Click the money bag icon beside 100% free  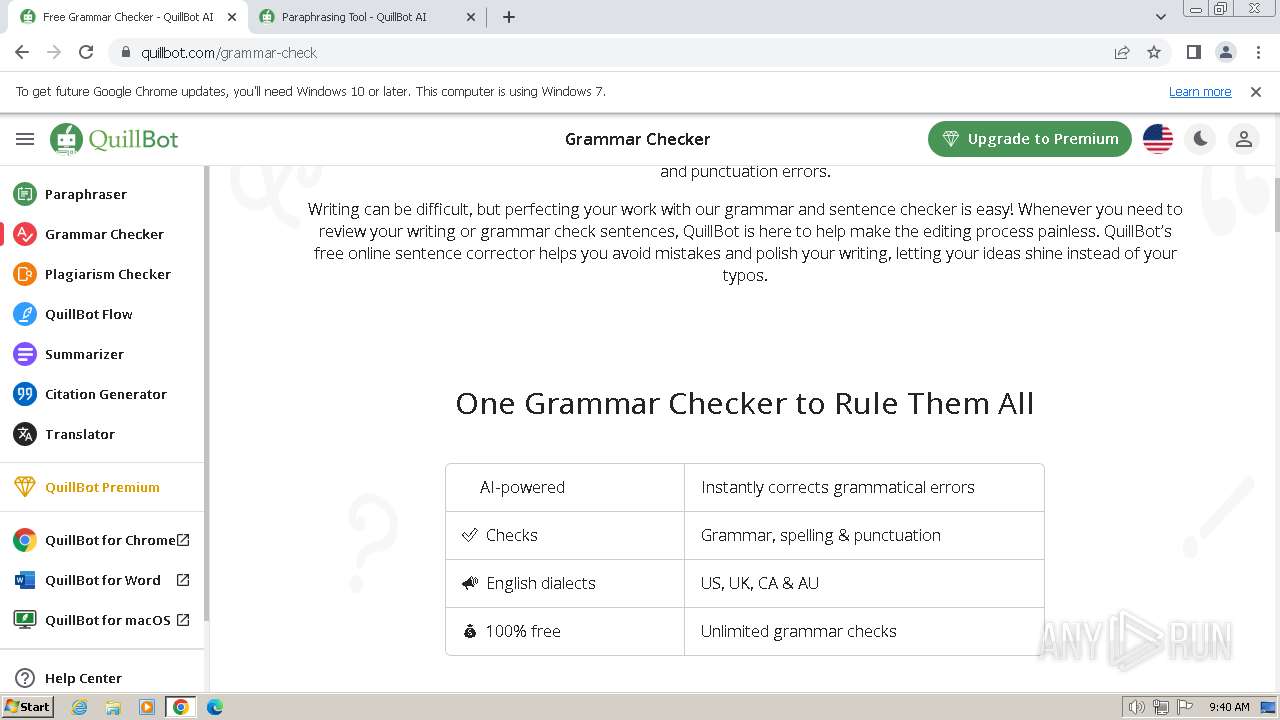(x=470, y=631)
